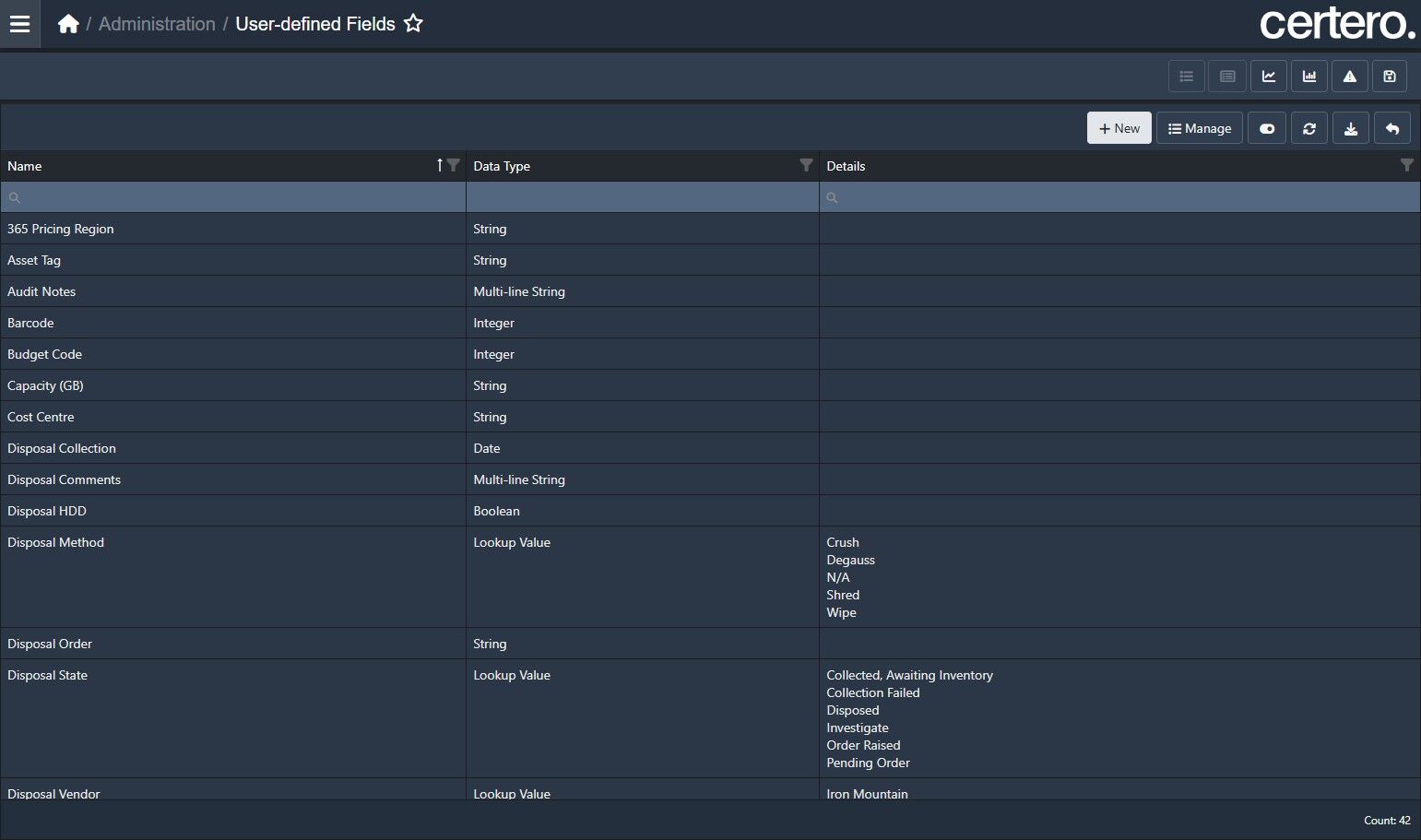Refresh the user-defined fields list
This screenshot has width=1421, height=840.
1309,128
